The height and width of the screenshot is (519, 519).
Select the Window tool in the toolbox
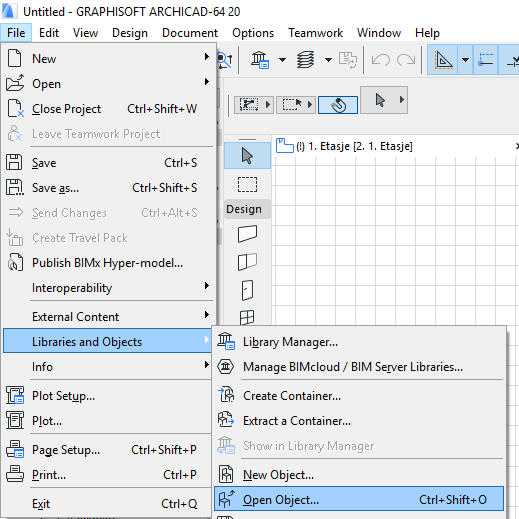[x=247, y=317]
